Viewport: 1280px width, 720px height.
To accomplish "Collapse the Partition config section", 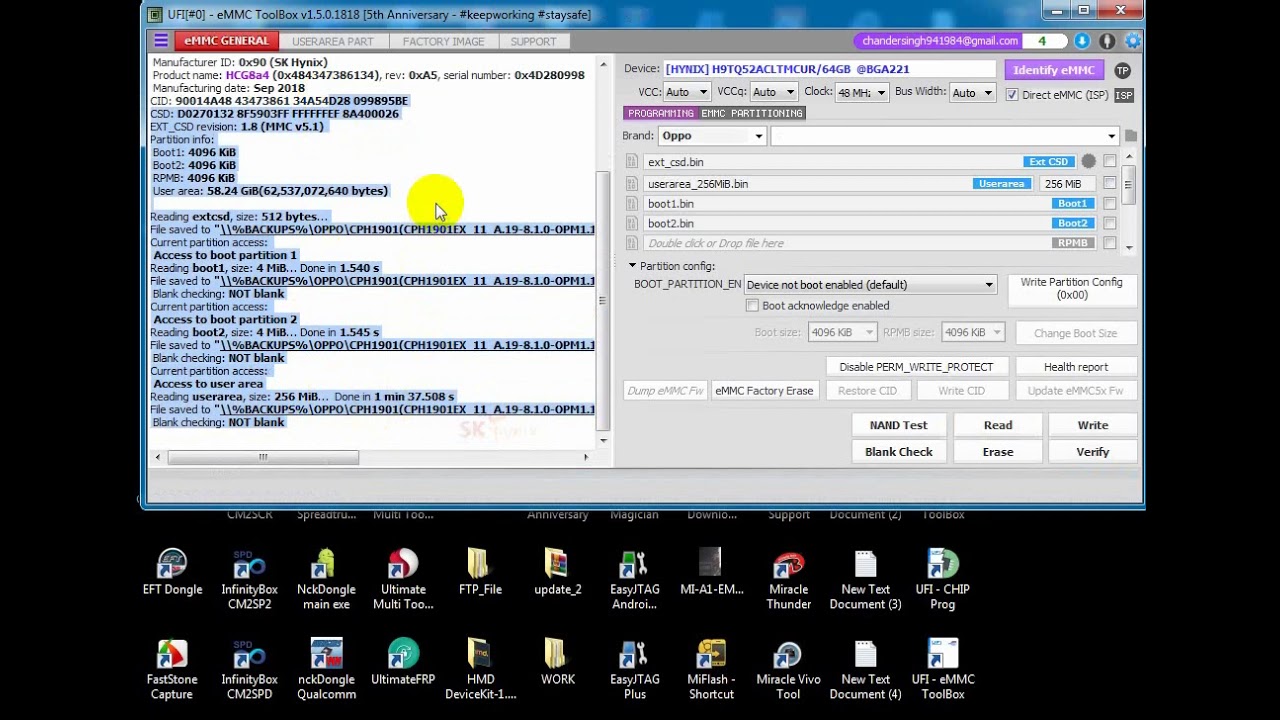I will point(632,266).
